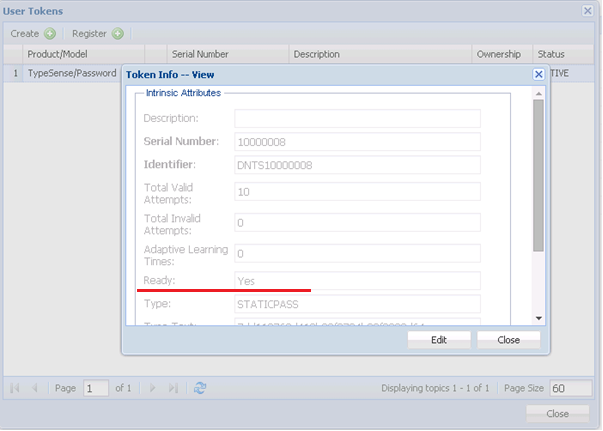Sort by Product/Model column header
The image size is (603, 431).
pos(60,54)
